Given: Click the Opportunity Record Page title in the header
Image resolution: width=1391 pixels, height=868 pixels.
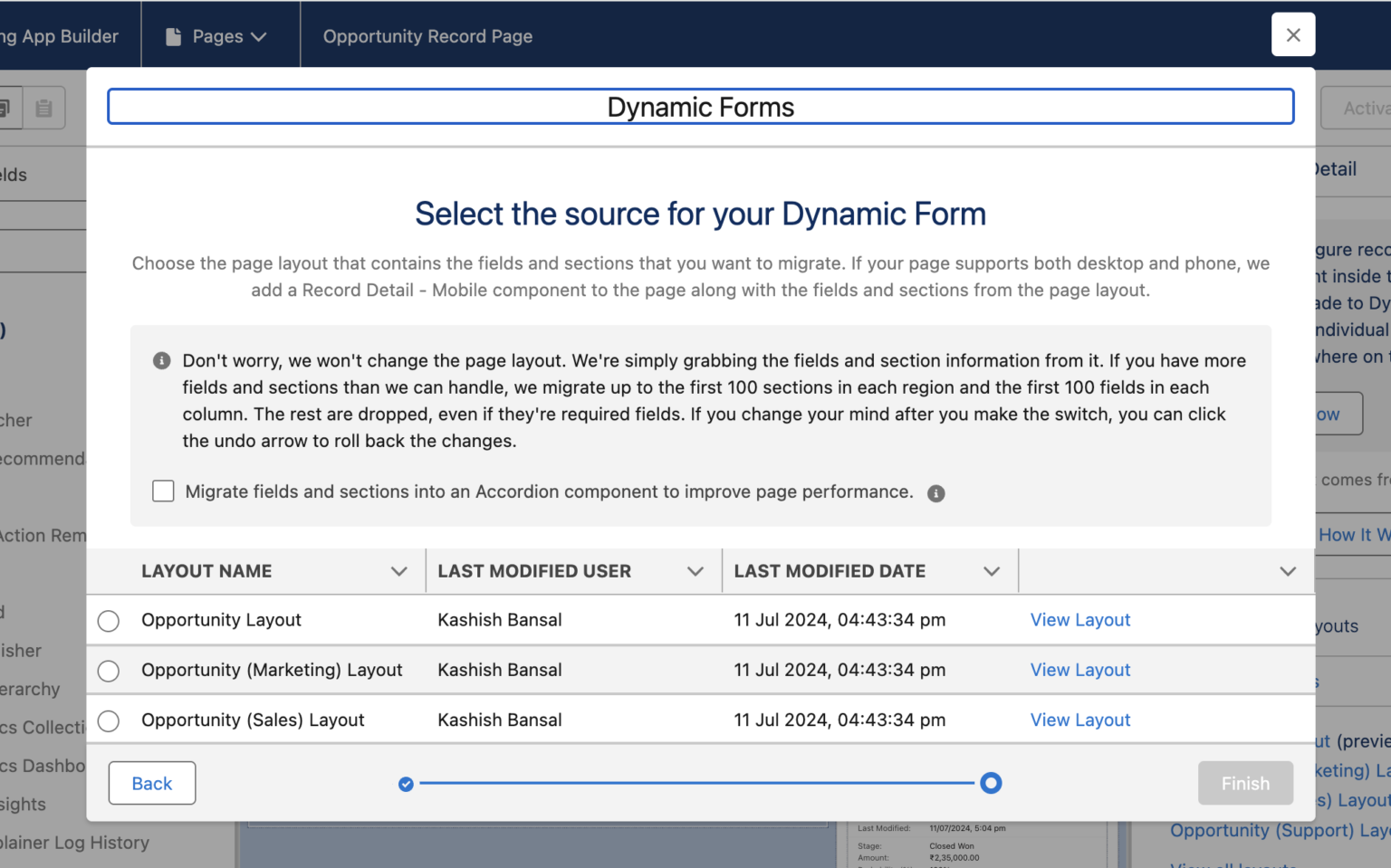Looking at the screenshot, I should coord(427,36).
